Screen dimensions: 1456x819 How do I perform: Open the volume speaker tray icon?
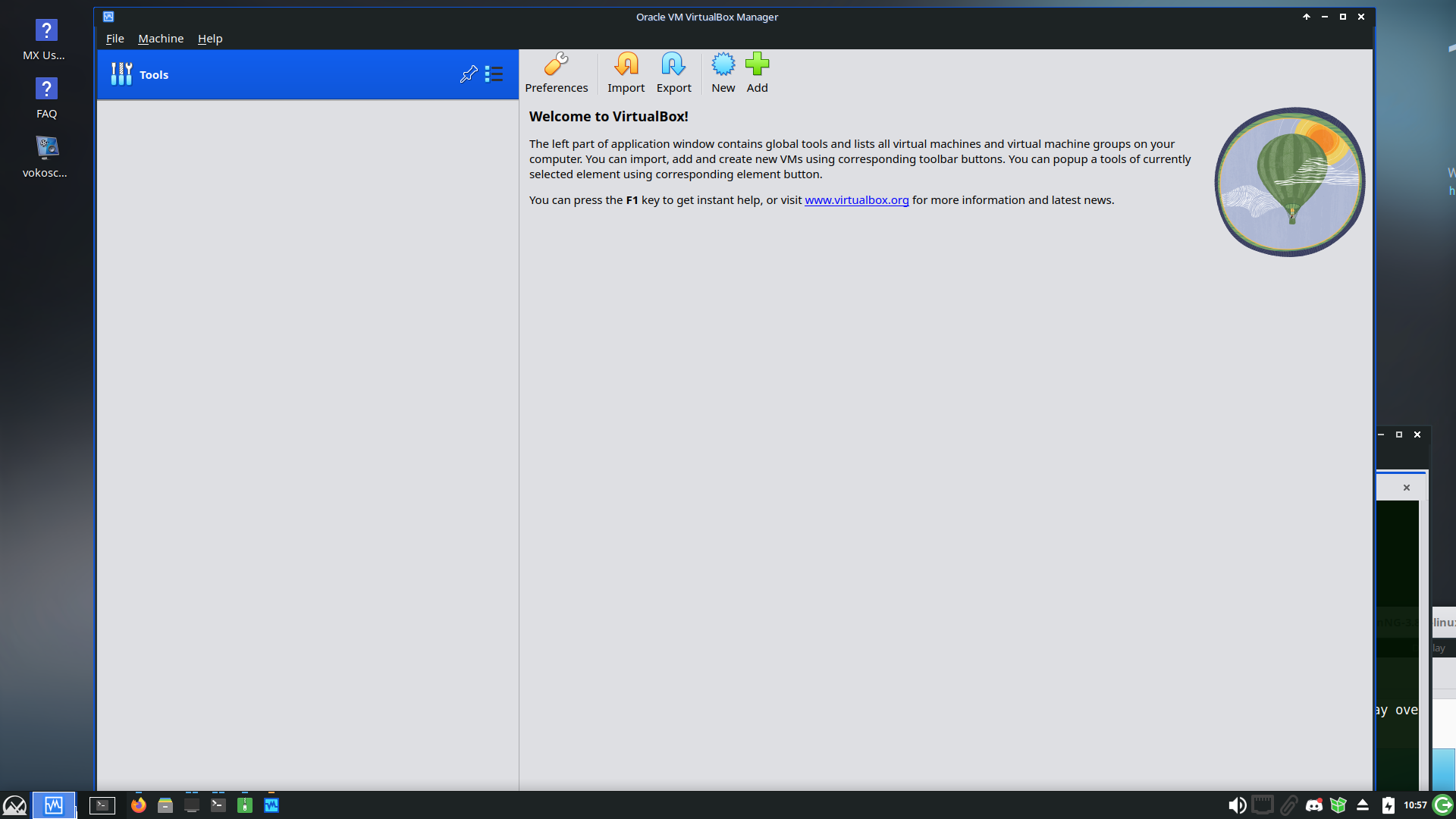click(1237, 805)
